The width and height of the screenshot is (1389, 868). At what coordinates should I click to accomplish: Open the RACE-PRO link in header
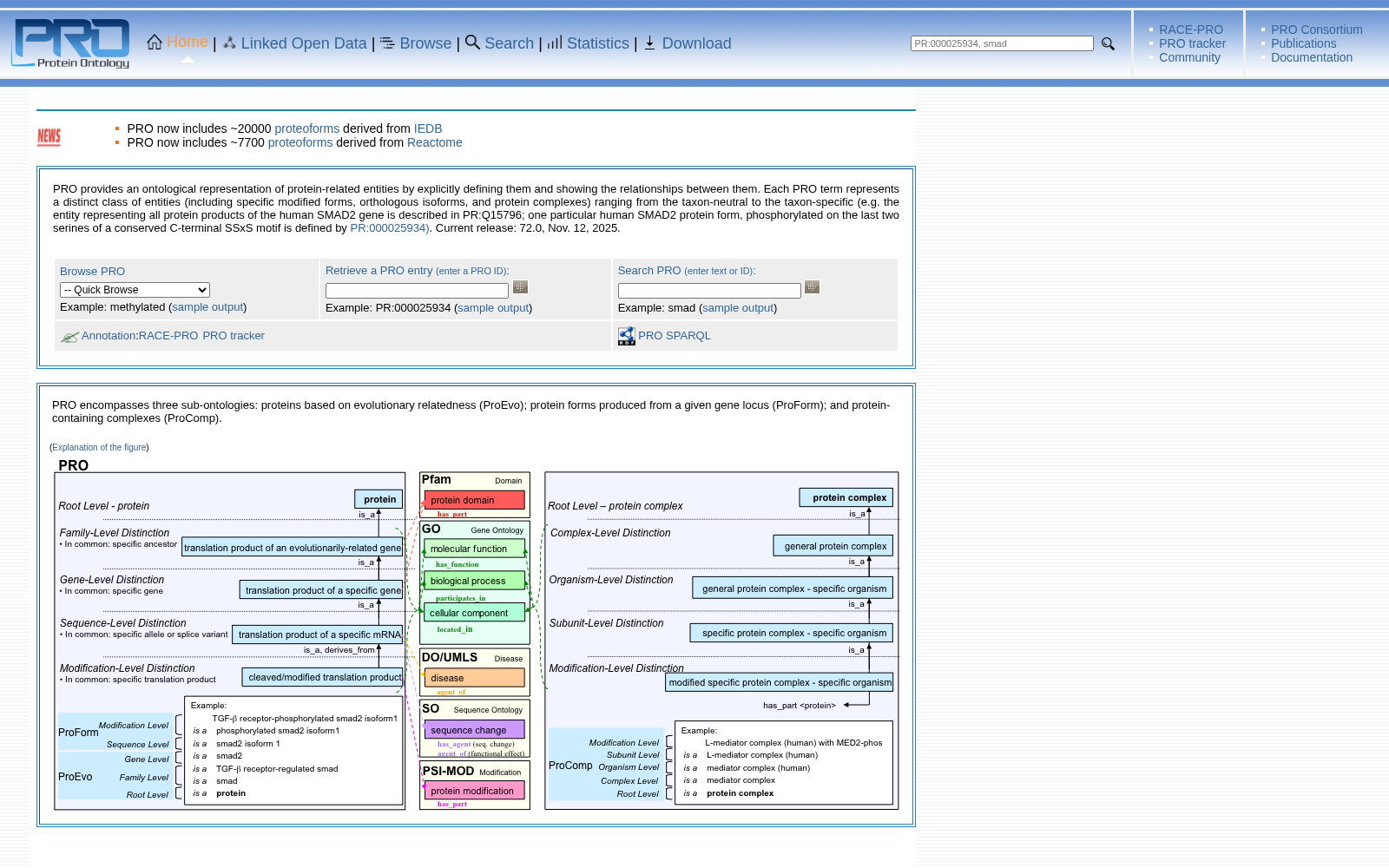(1191, 30)
